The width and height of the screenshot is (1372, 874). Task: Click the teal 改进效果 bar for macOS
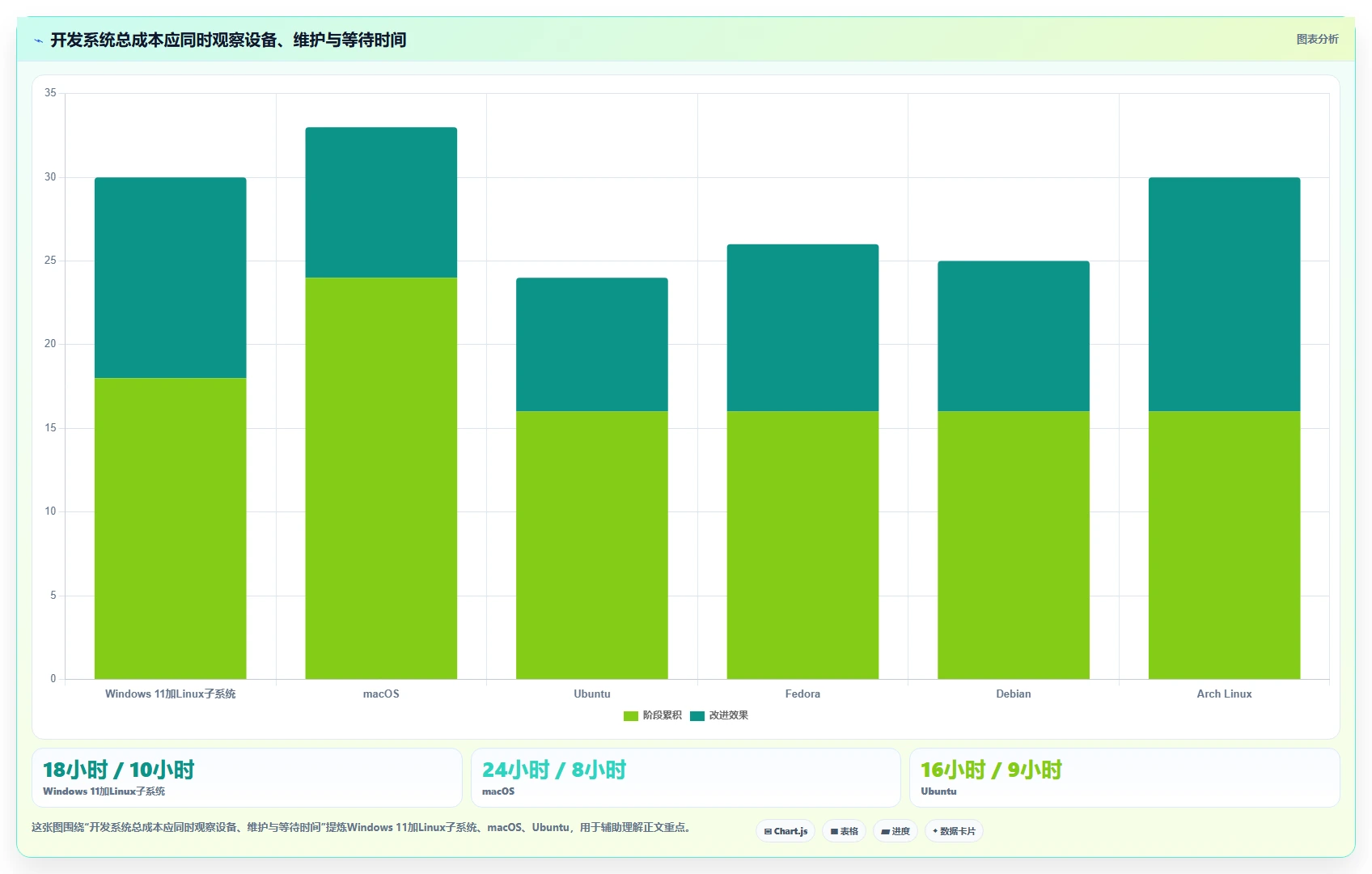(381, 202)
